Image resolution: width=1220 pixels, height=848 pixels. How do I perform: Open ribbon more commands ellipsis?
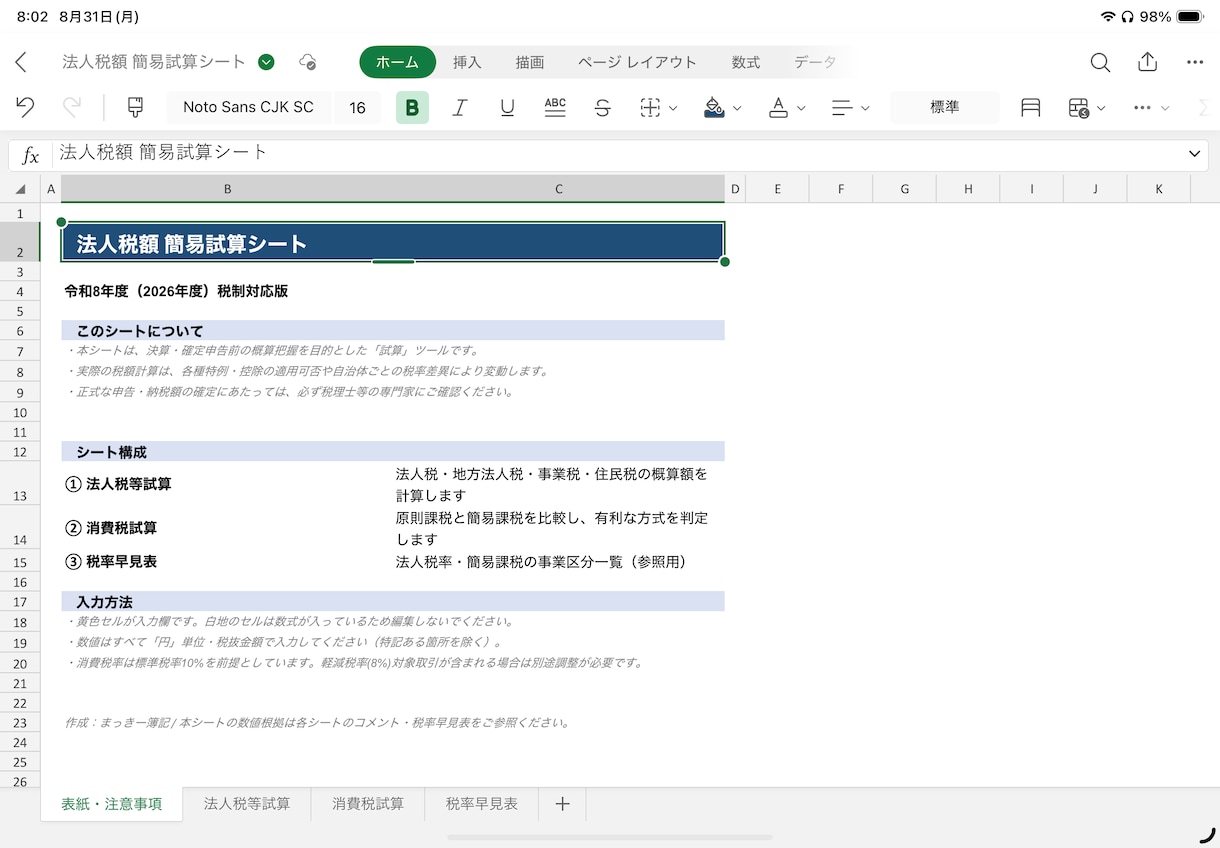1142,107
